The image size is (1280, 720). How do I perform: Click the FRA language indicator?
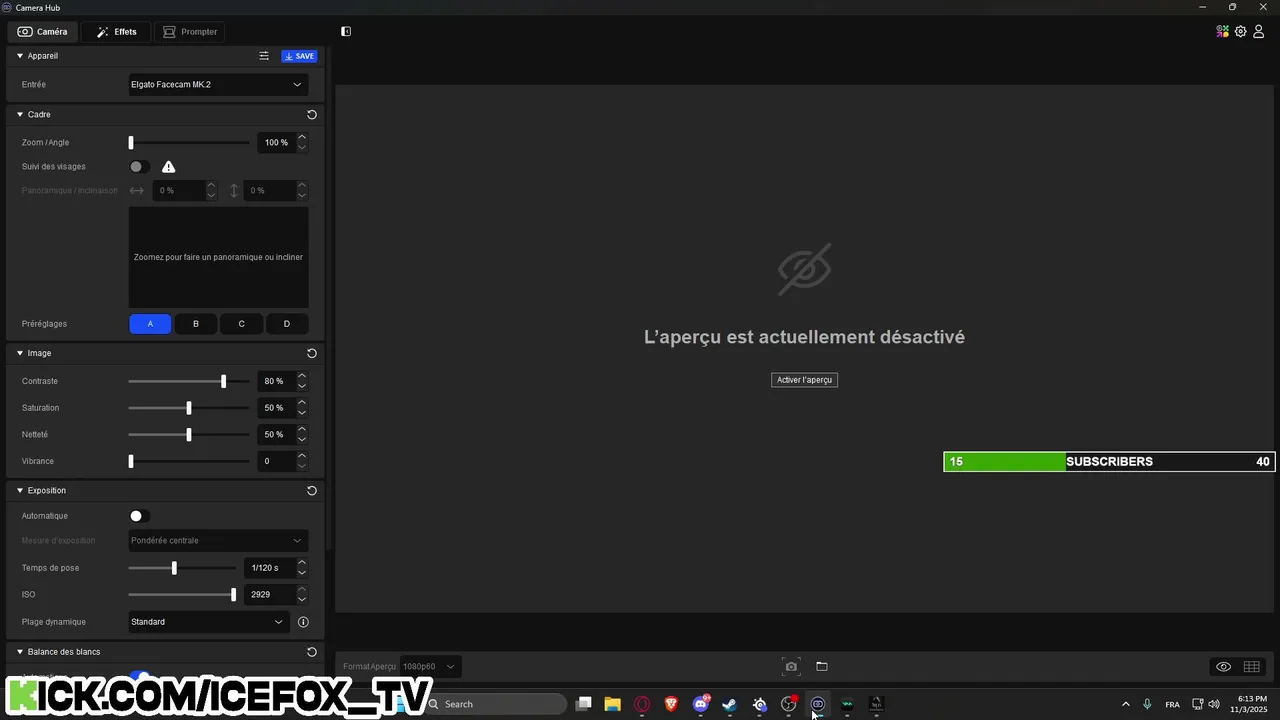pyautogui.click(x=1172, y=705)
